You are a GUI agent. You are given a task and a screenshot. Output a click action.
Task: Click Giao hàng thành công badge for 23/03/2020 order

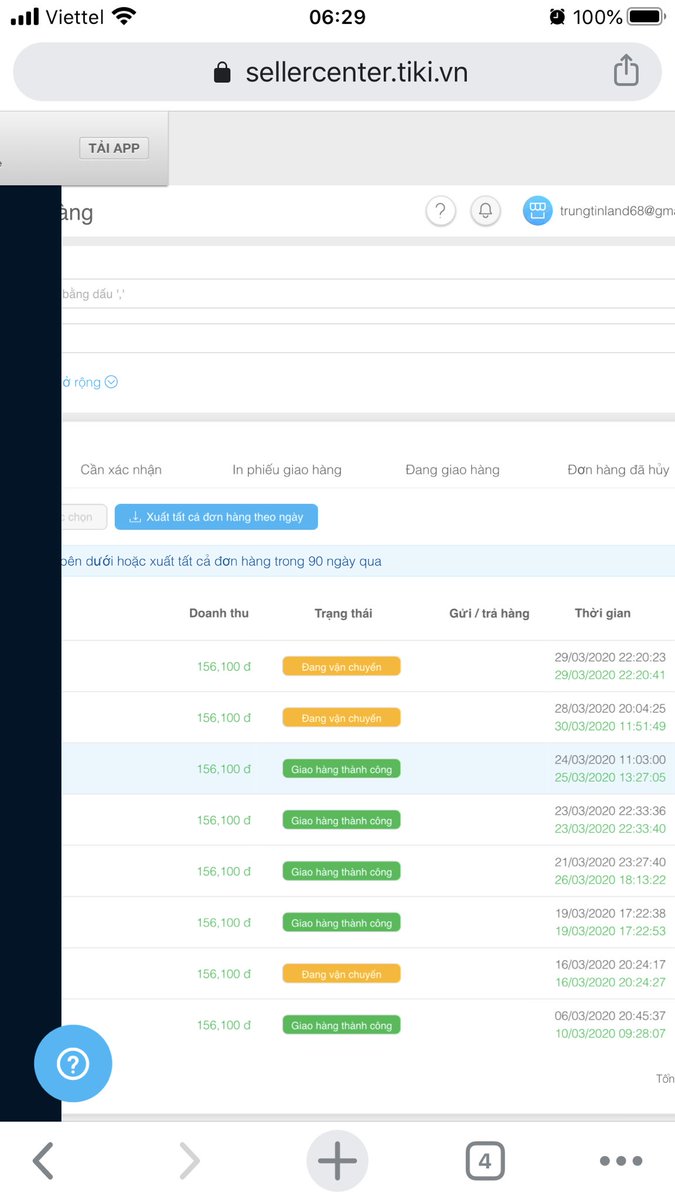point(342,820)
